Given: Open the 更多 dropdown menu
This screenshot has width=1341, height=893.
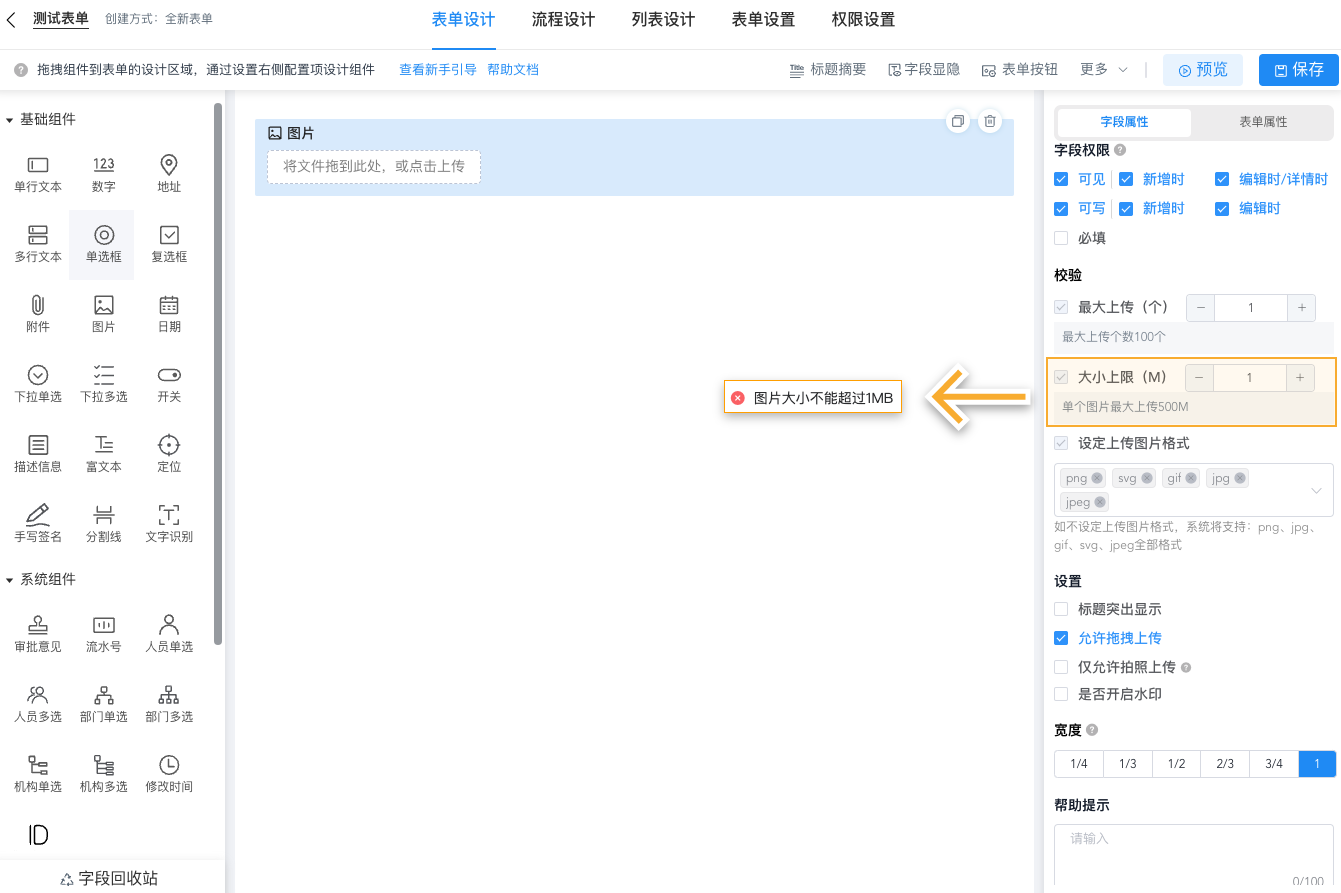Looking at the screenshot, I should click(1101, 69).
